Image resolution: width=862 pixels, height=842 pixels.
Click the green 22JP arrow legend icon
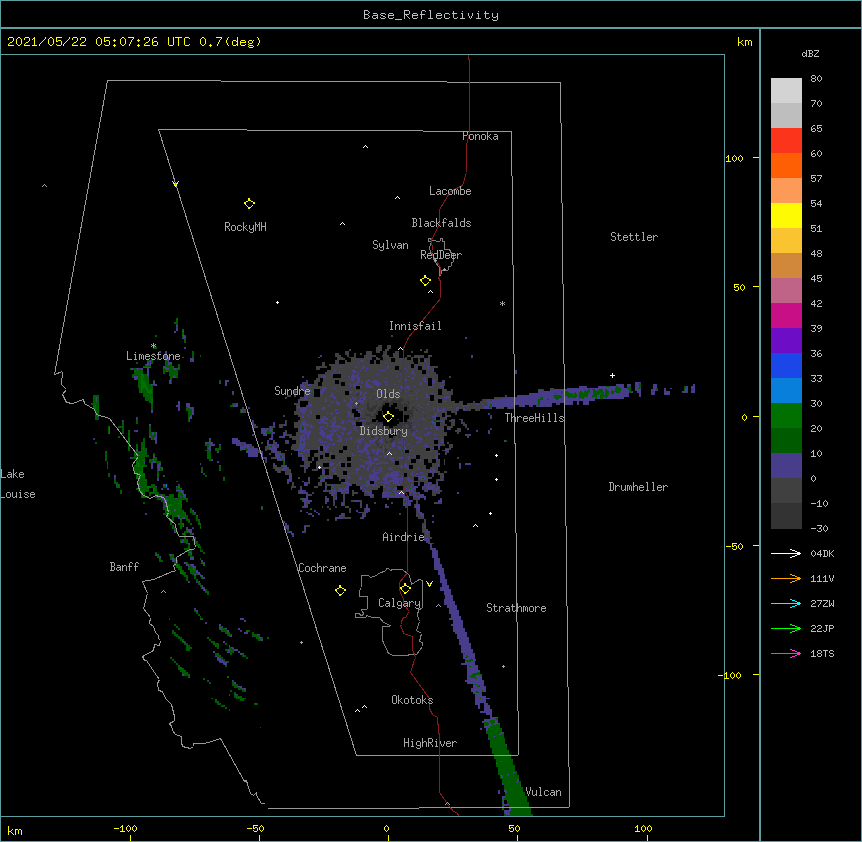click(x=786, y=628)
